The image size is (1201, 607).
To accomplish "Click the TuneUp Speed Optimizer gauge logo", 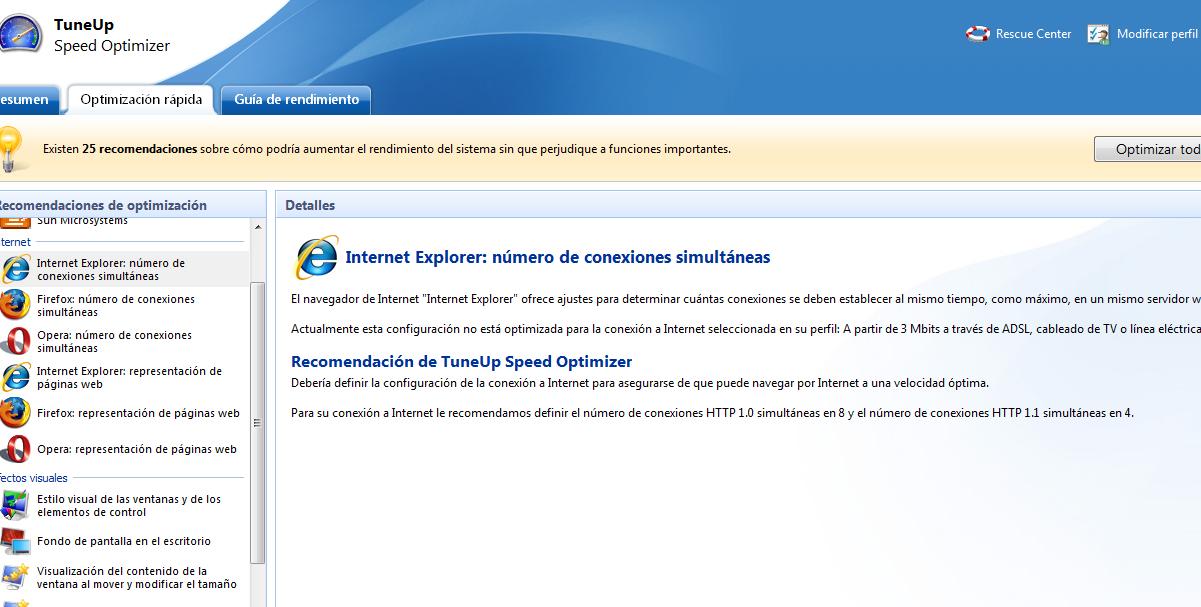I will [19, 34].
